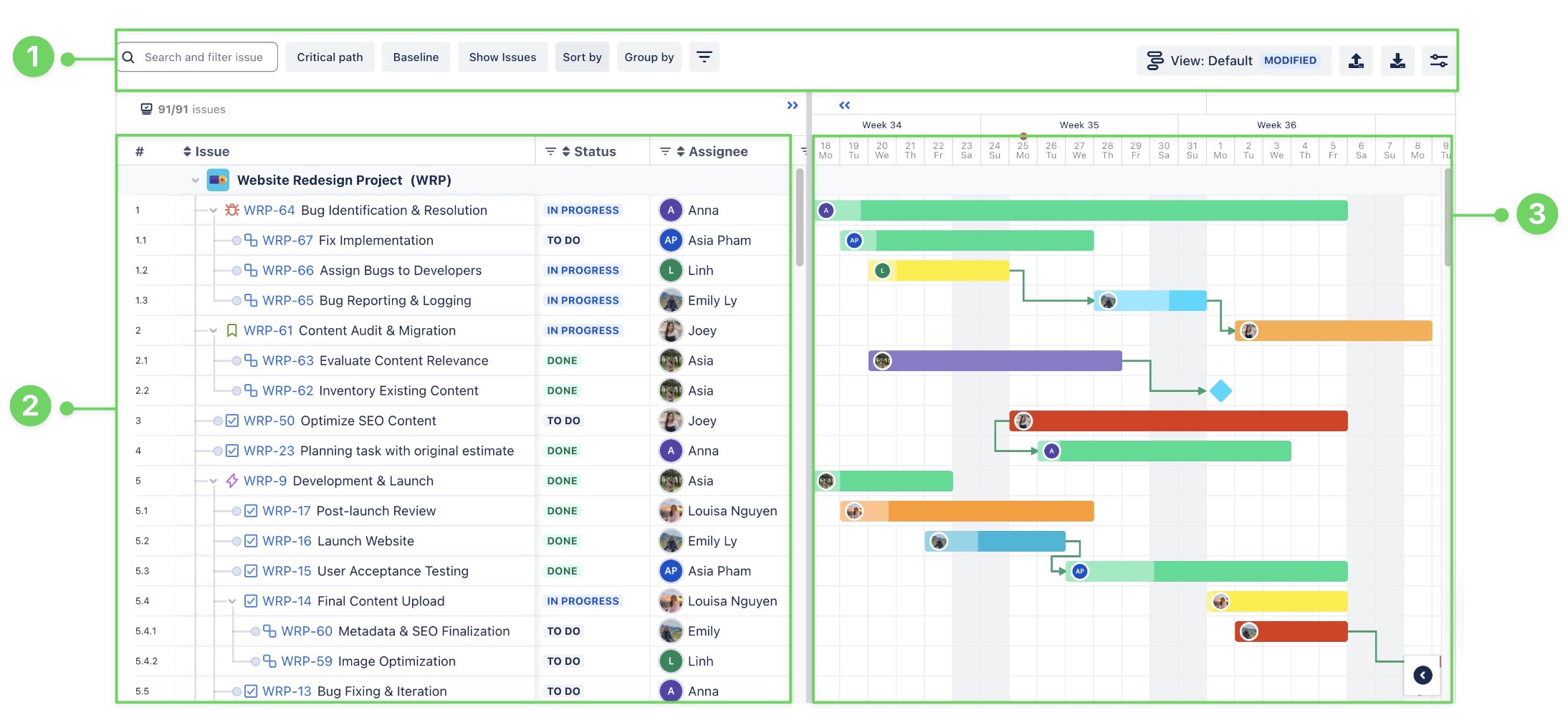Click the Gantt chart vertical scrollbar
The image size is (1568, 725).
coord(1448,217)
